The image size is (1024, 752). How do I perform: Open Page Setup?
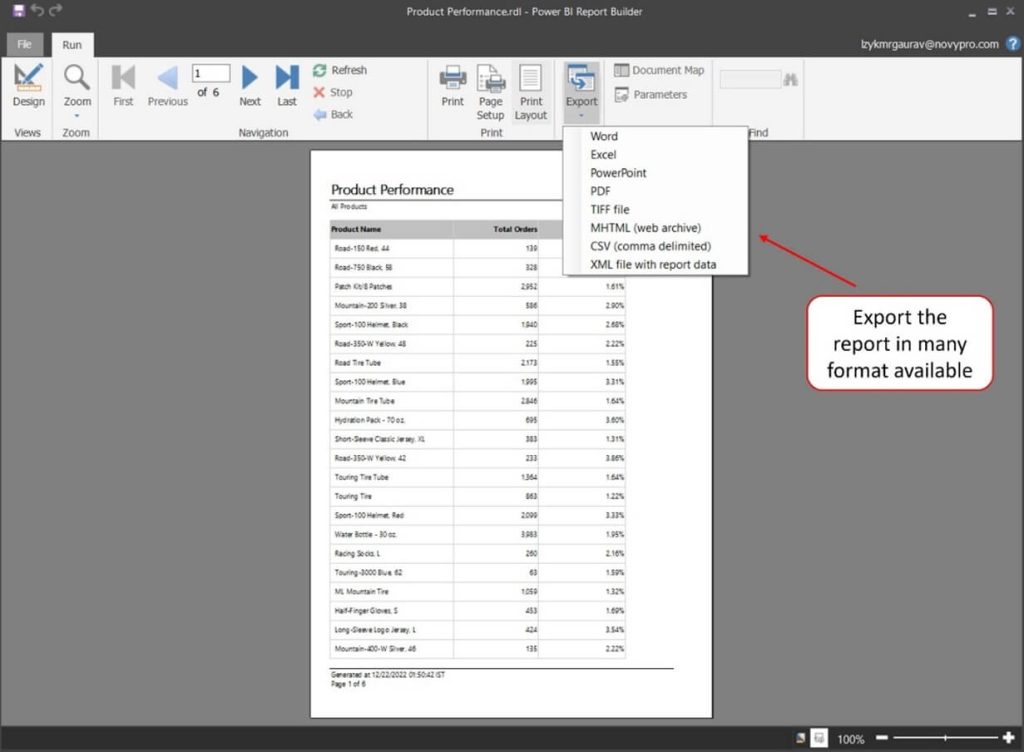click(490, 80)
